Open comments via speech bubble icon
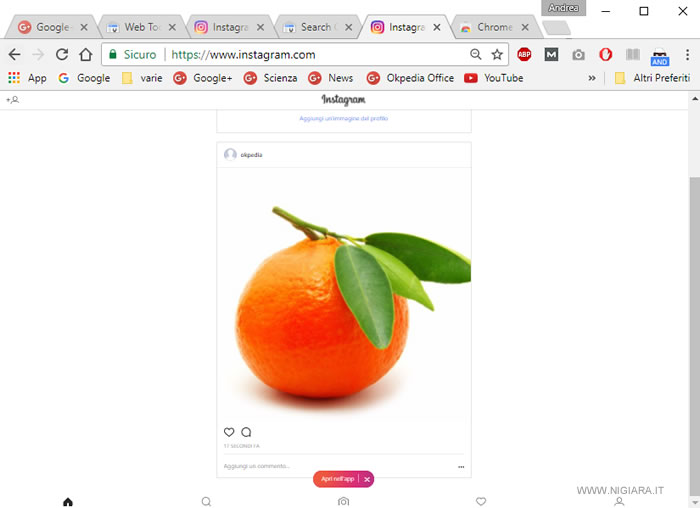 [x=246, y=432]
